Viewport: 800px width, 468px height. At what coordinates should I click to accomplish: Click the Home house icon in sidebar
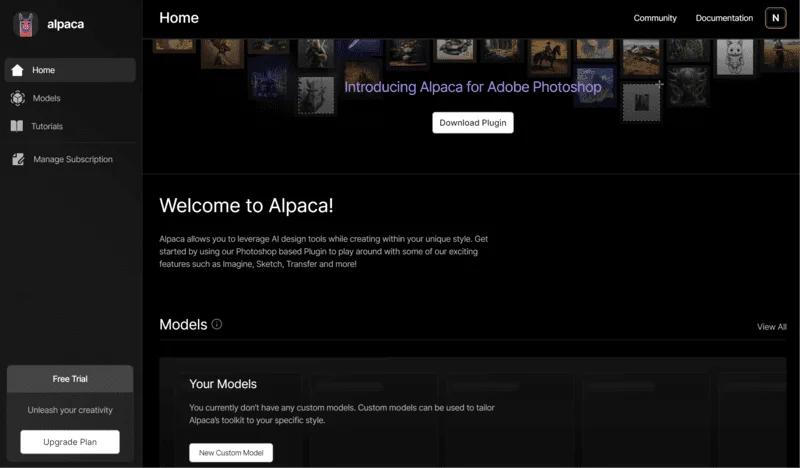pos(17,70)
